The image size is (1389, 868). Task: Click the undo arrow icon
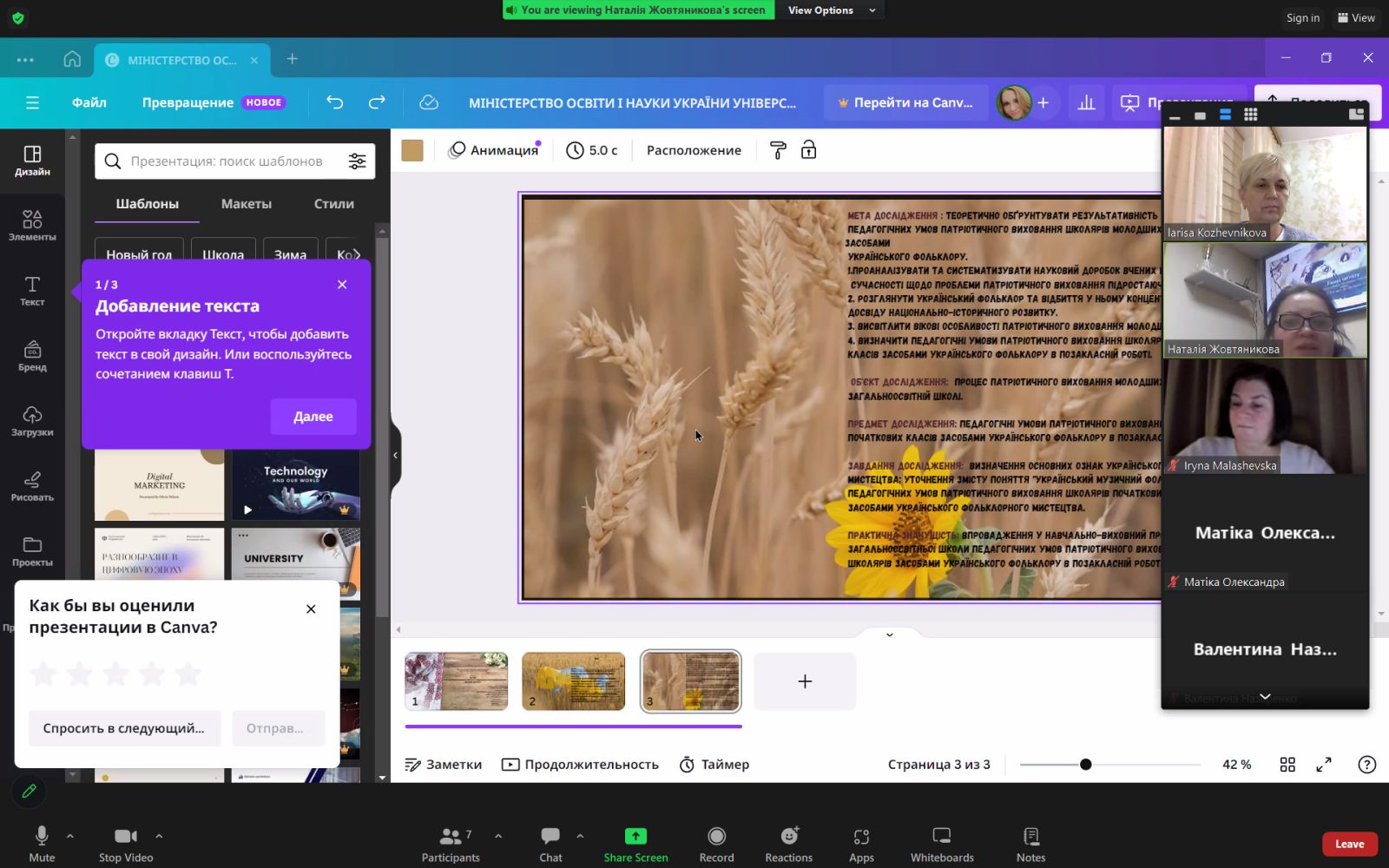pyautogui.click(x=335, y=102)
